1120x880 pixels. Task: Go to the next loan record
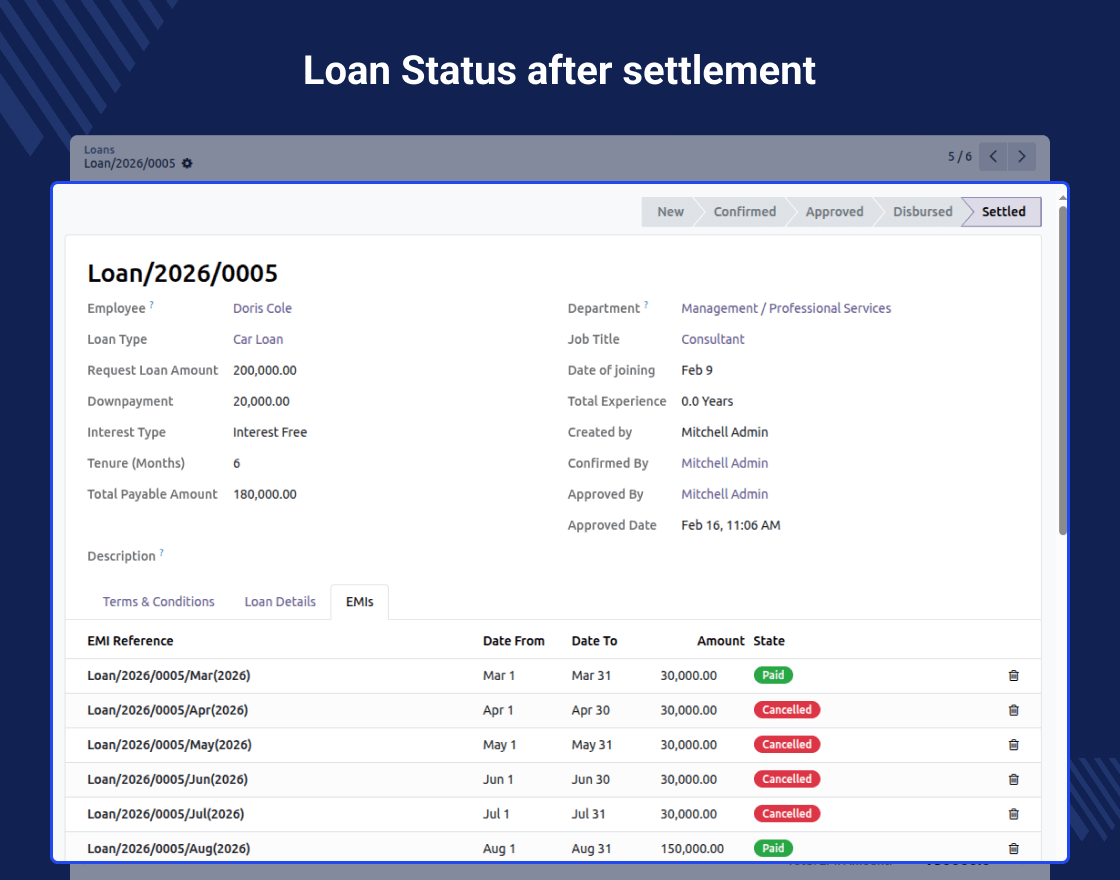(1021, 156)
